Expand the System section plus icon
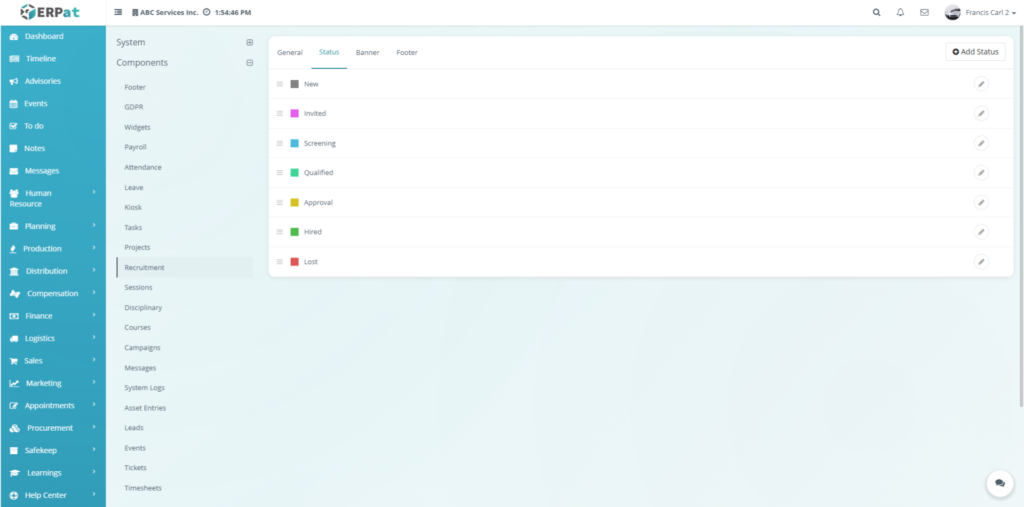Image resolution: width=1024 pixels, height=507 pixels. (249, 42)
